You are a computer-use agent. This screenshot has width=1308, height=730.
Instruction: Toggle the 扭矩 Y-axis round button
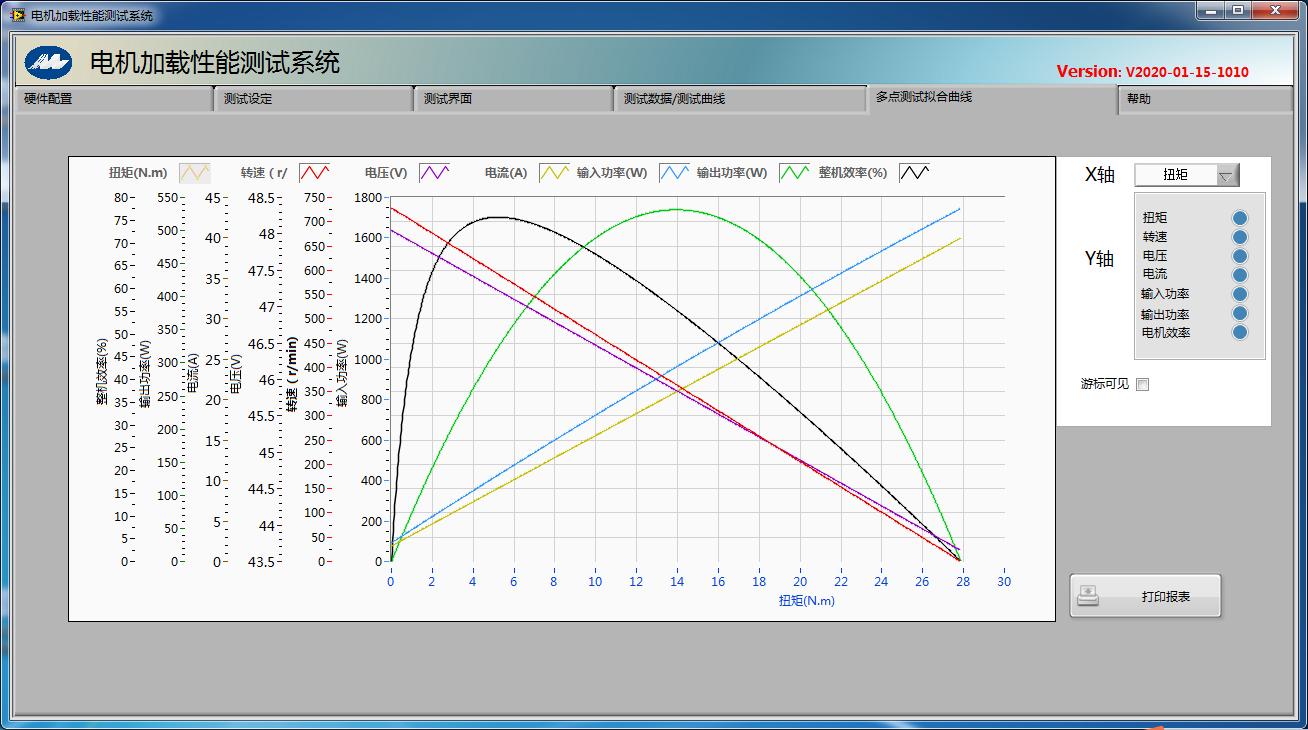[x=1240, y=218]
